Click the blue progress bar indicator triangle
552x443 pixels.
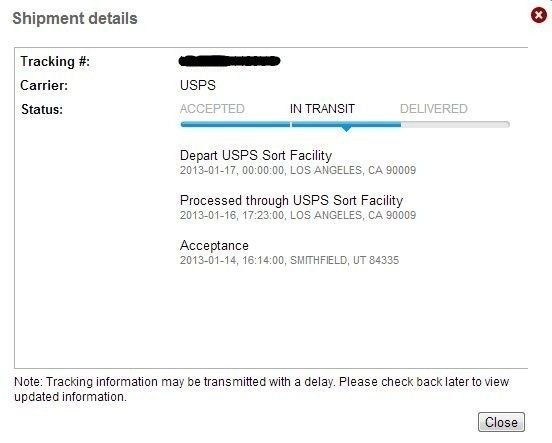coord(346,129)
